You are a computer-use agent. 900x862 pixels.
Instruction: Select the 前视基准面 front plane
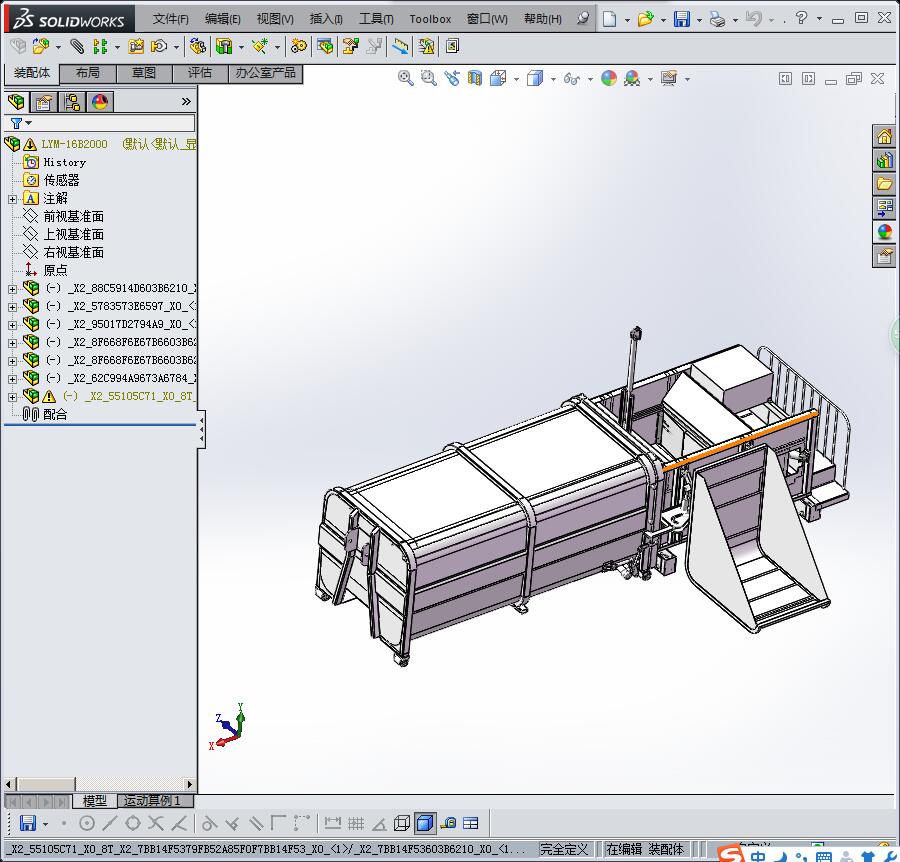point(73,217)
